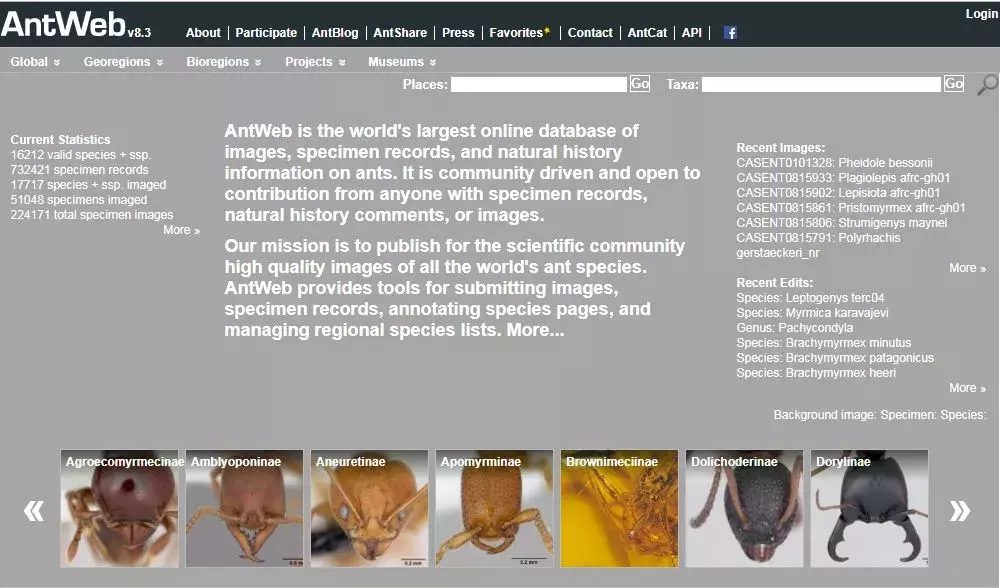1000x588 pixels.
Task: Open species Brachymyrmex patagonicus edit
Action: [x=835, y=358]
